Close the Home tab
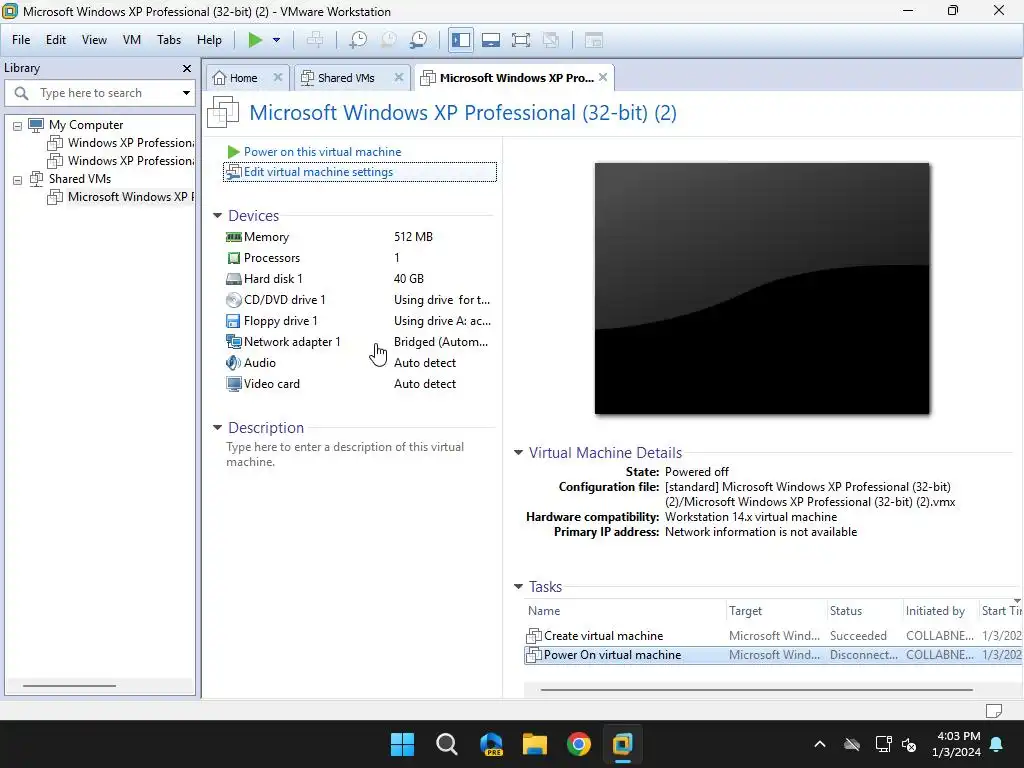Viewport: 1024px width, 768px height. click(278, 77)
